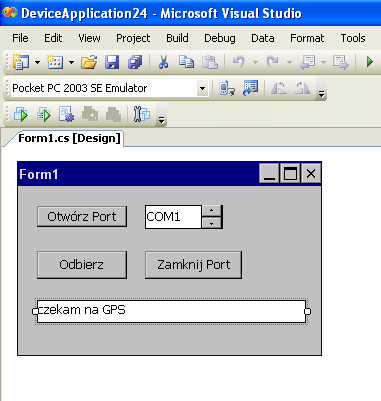Click Form1's minimize button
This screenshot has width=381, height=401.
tap(269, 173)
